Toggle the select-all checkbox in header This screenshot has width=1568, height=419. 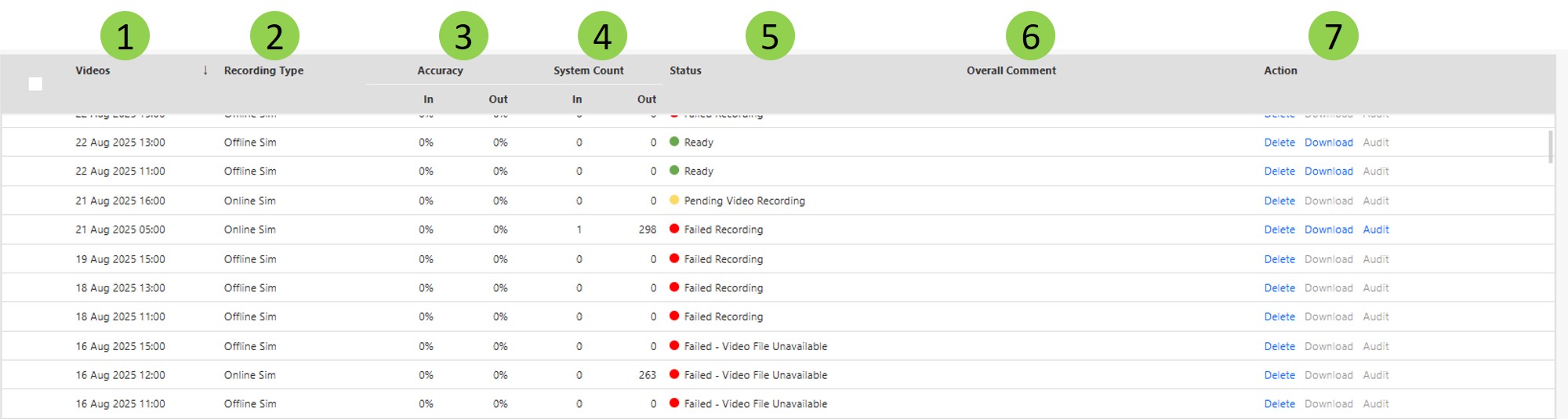click(35, 84)
